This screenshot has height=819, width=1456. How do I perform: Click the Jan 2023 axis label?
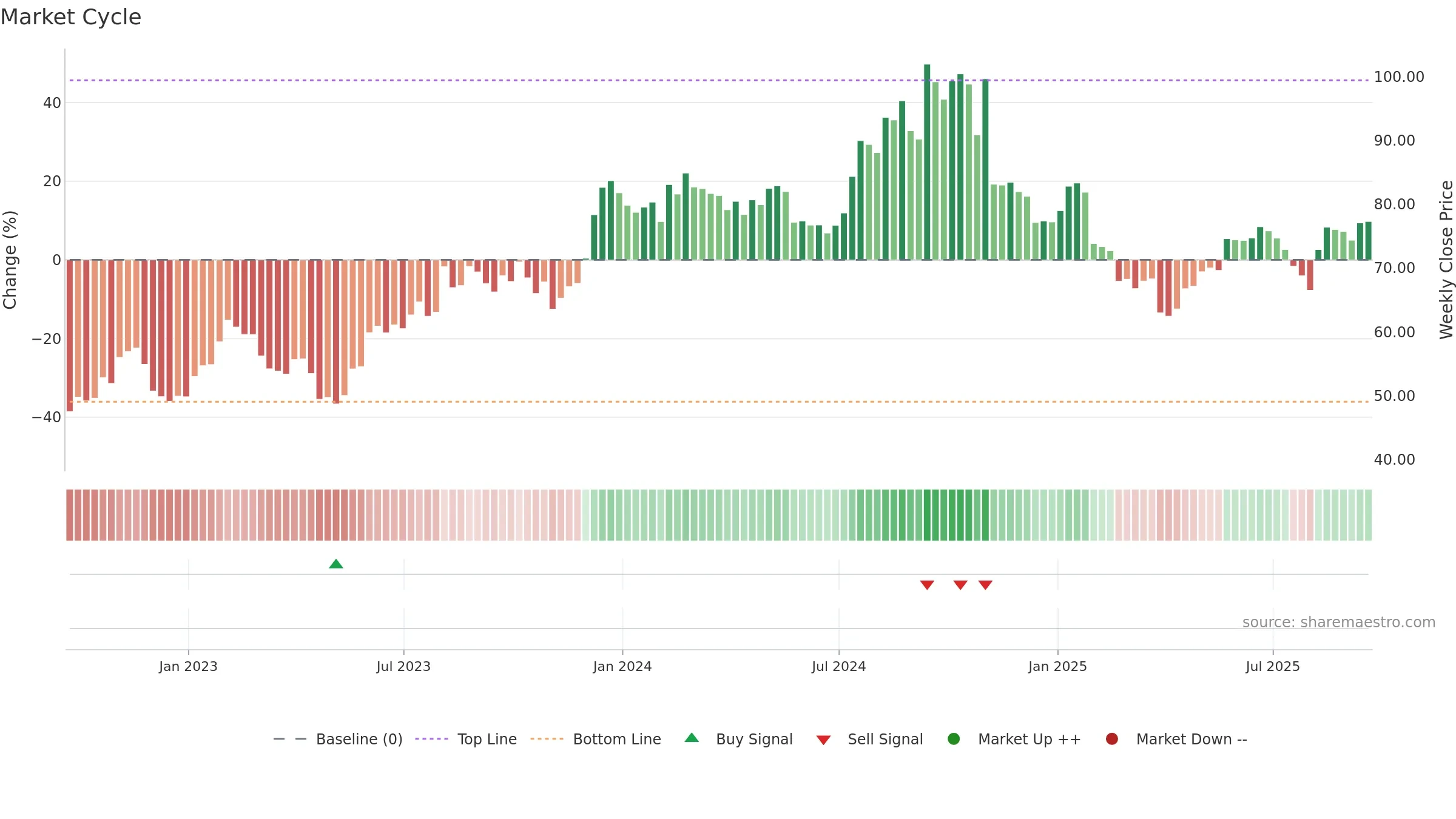pos(188,666)
